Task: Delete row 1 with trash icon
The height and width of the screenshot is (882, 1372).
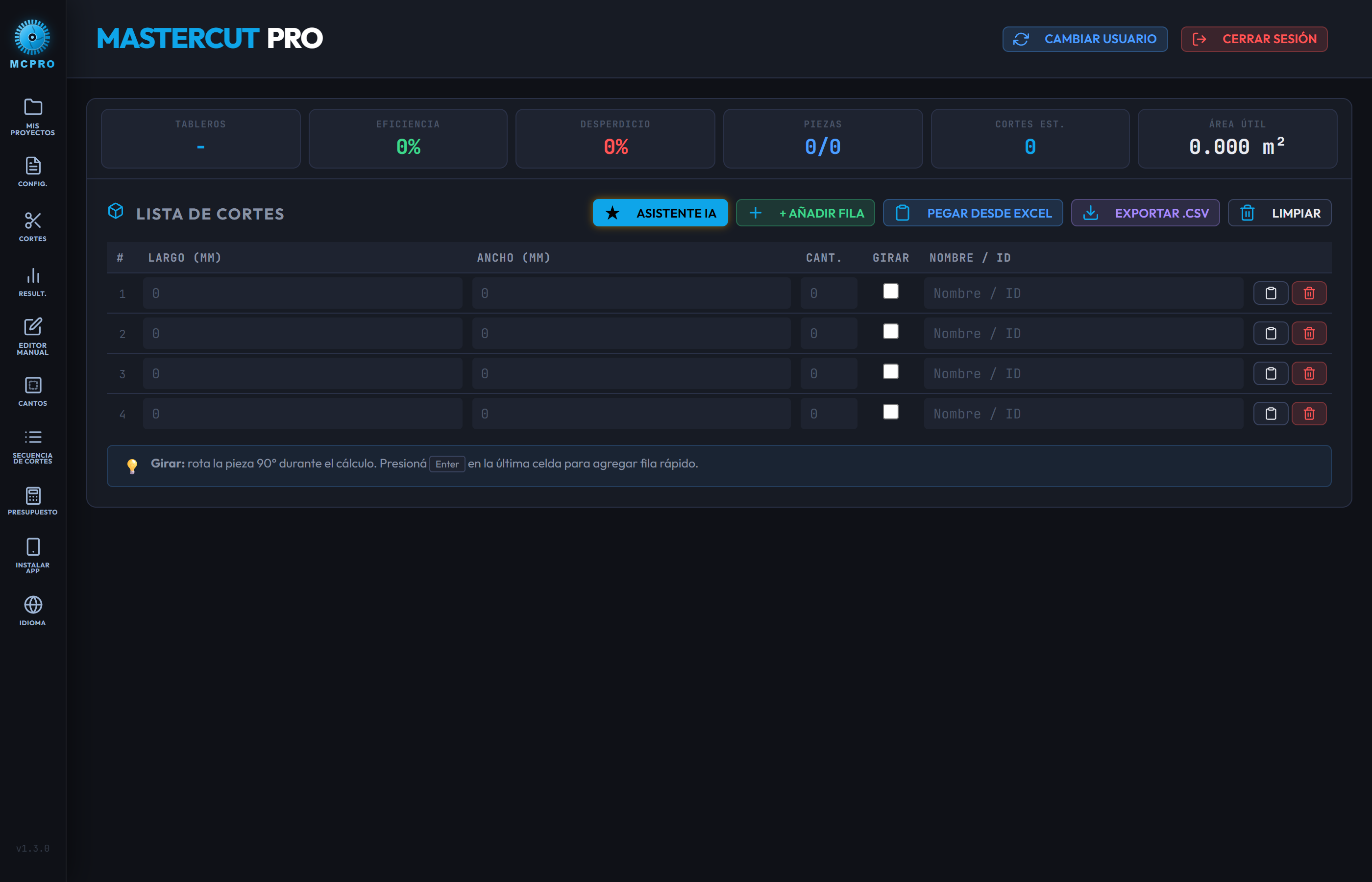Action: [x=1309, y=293]
